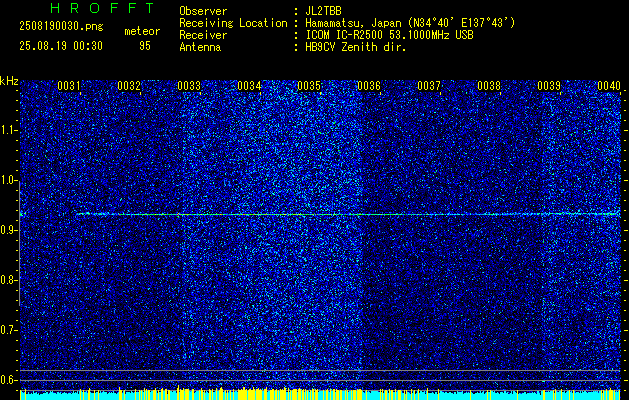This screenshot has width=629, height=400.
Task: Click time marker 0039
Action: 549,85
